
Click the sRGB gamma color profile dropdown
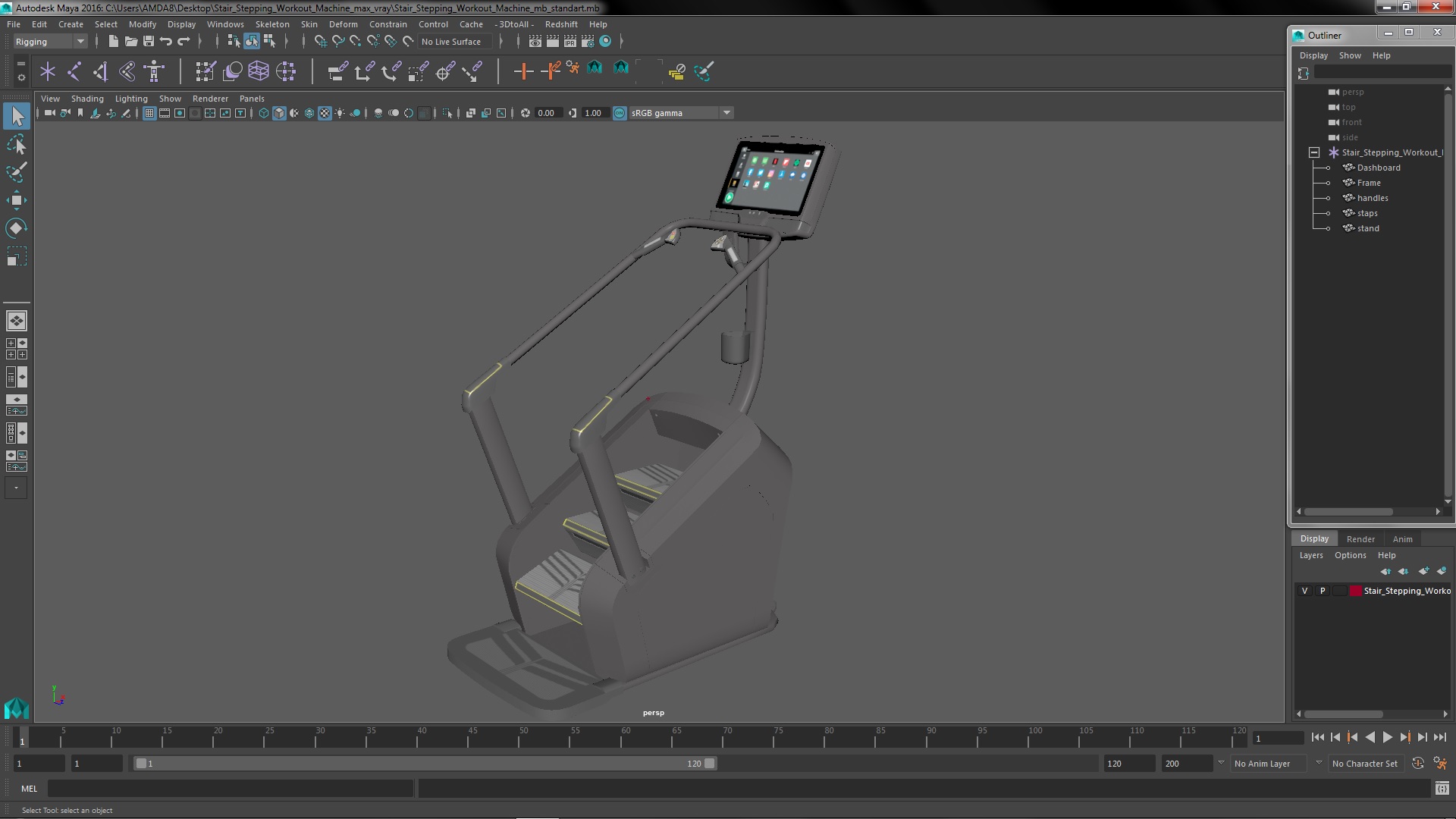(x=675, y=112)
